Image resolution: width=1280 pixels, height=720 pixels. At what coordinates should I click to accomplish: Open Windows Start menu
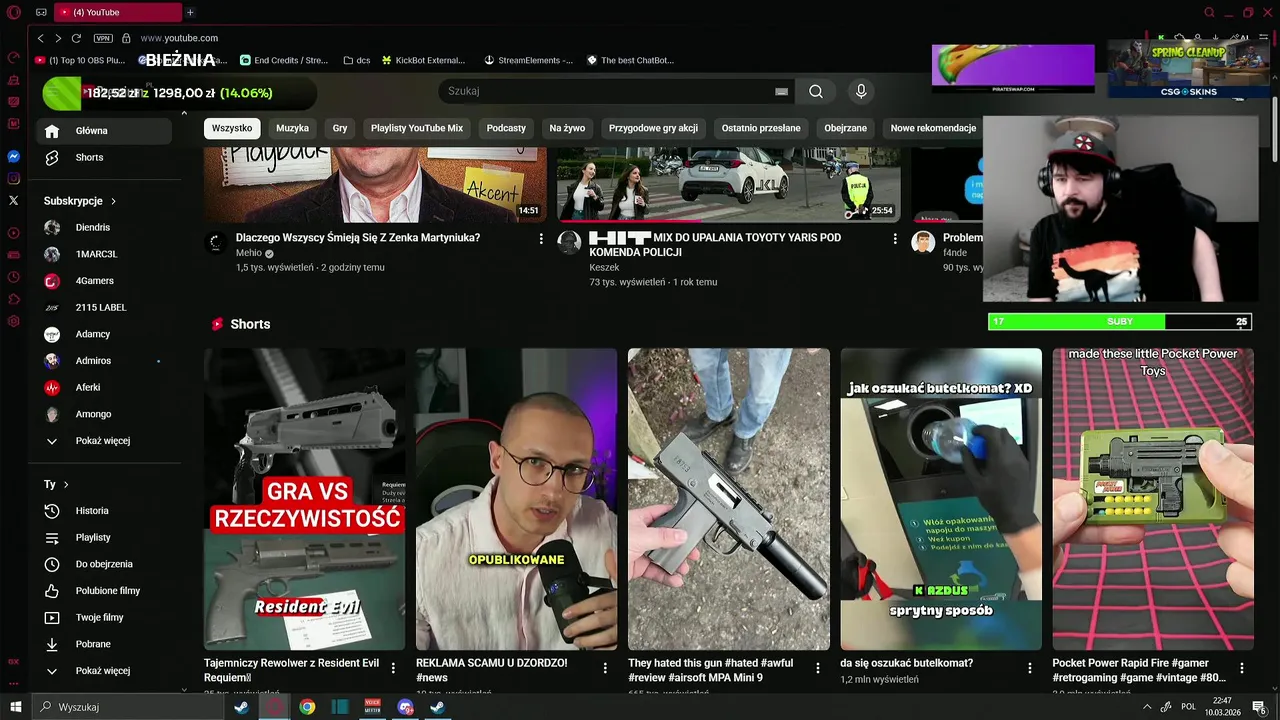(x=15, y=707)
